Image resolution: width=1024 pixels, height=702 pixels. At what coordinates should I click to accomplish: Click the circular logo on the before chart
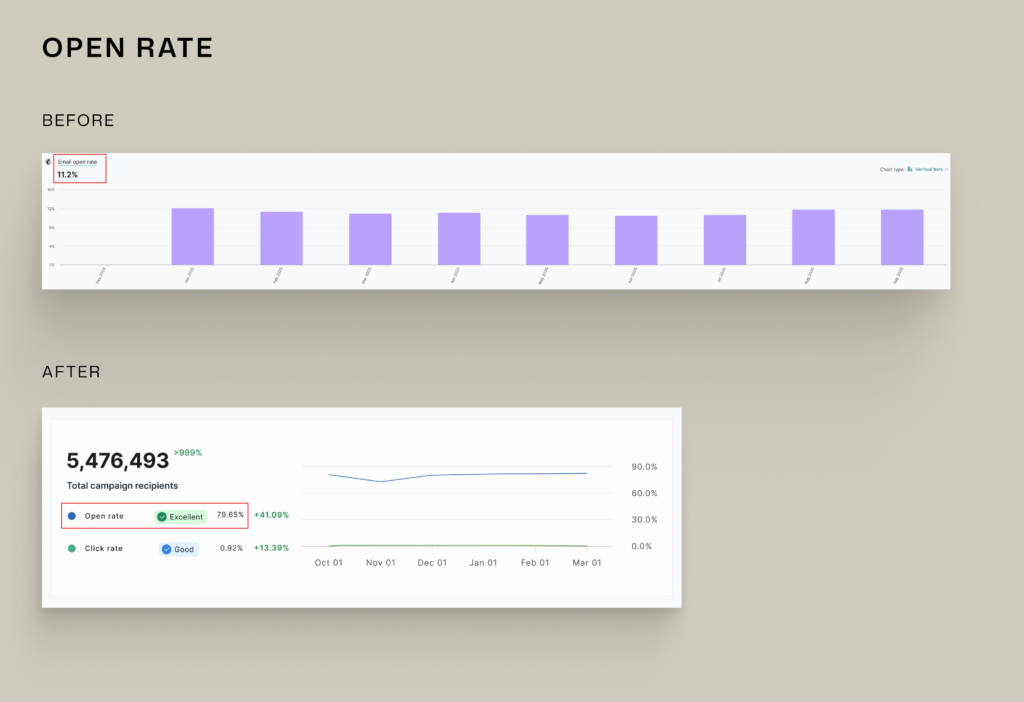point(48,162)
